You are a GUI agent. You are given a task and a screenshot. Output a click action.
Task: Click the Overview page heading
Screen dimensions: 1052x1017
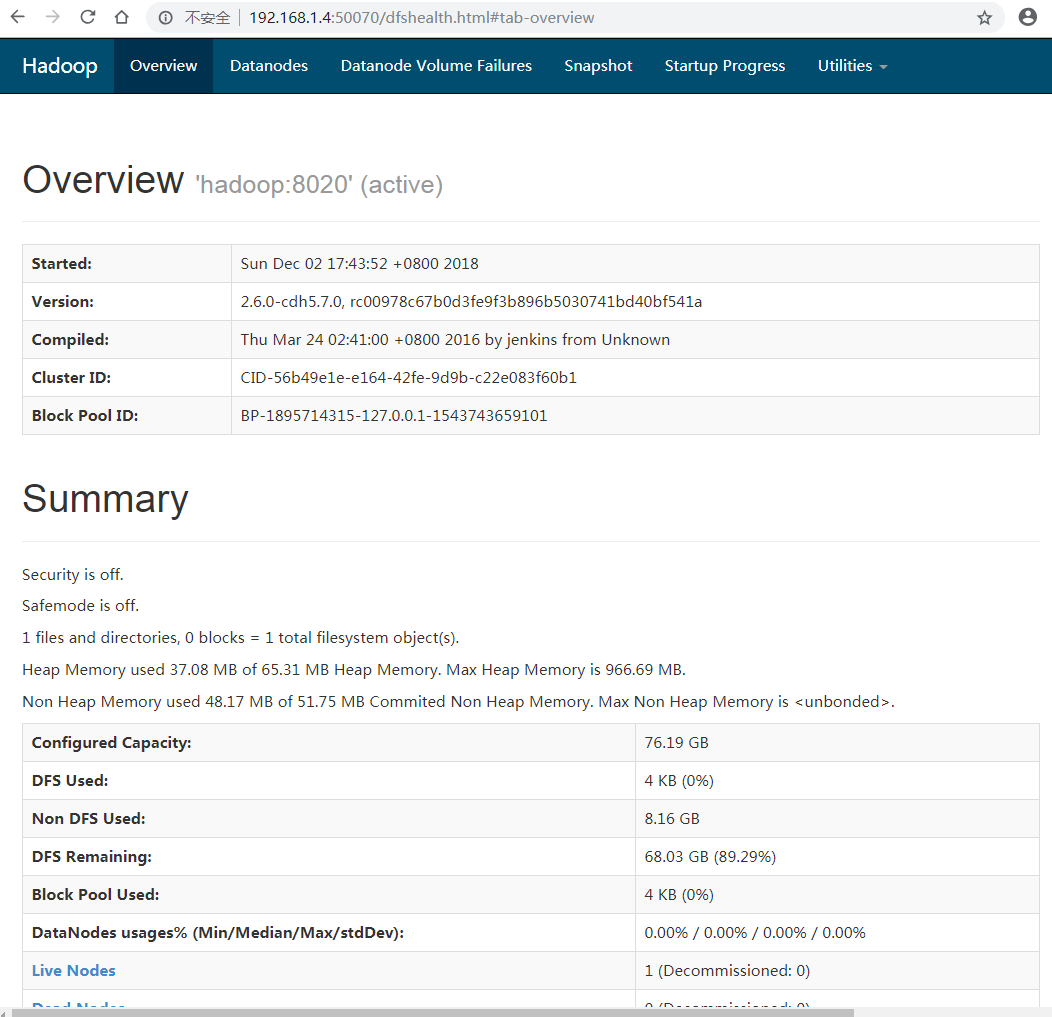click(103, 180)
